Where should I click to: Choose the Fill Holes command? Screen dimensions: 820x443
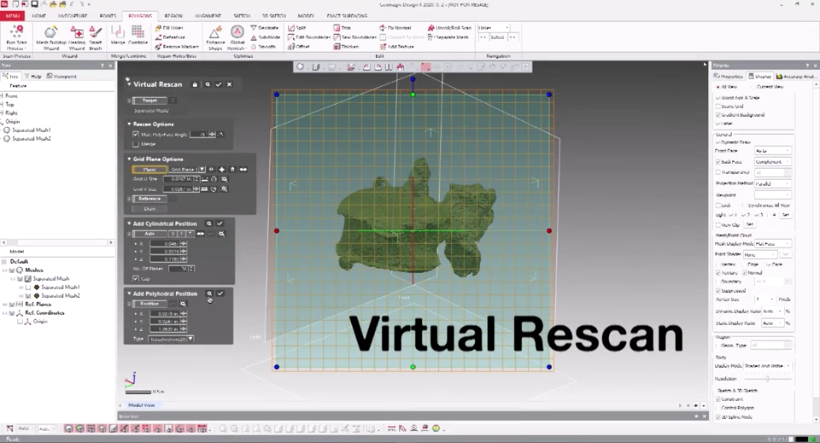(x=169, y=28)
